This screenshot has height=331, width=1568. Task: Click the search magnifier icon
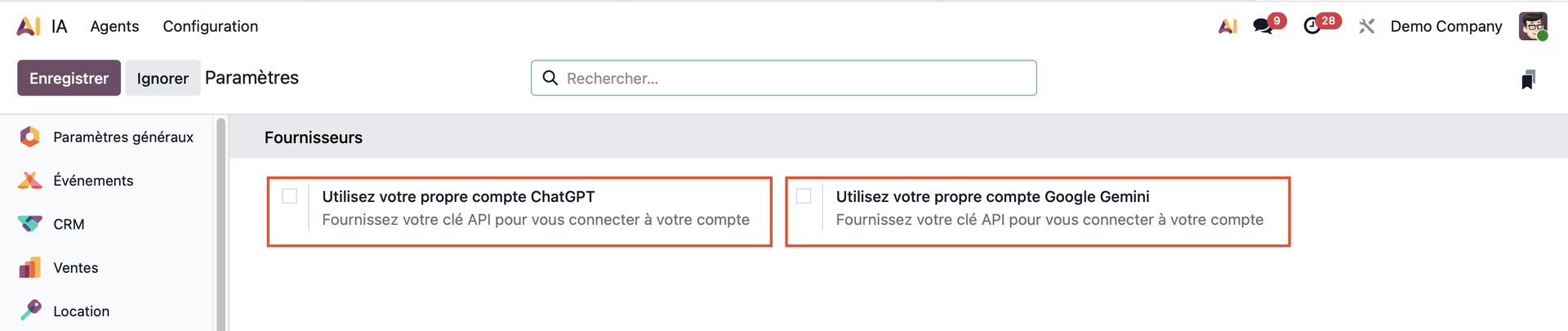550,78
